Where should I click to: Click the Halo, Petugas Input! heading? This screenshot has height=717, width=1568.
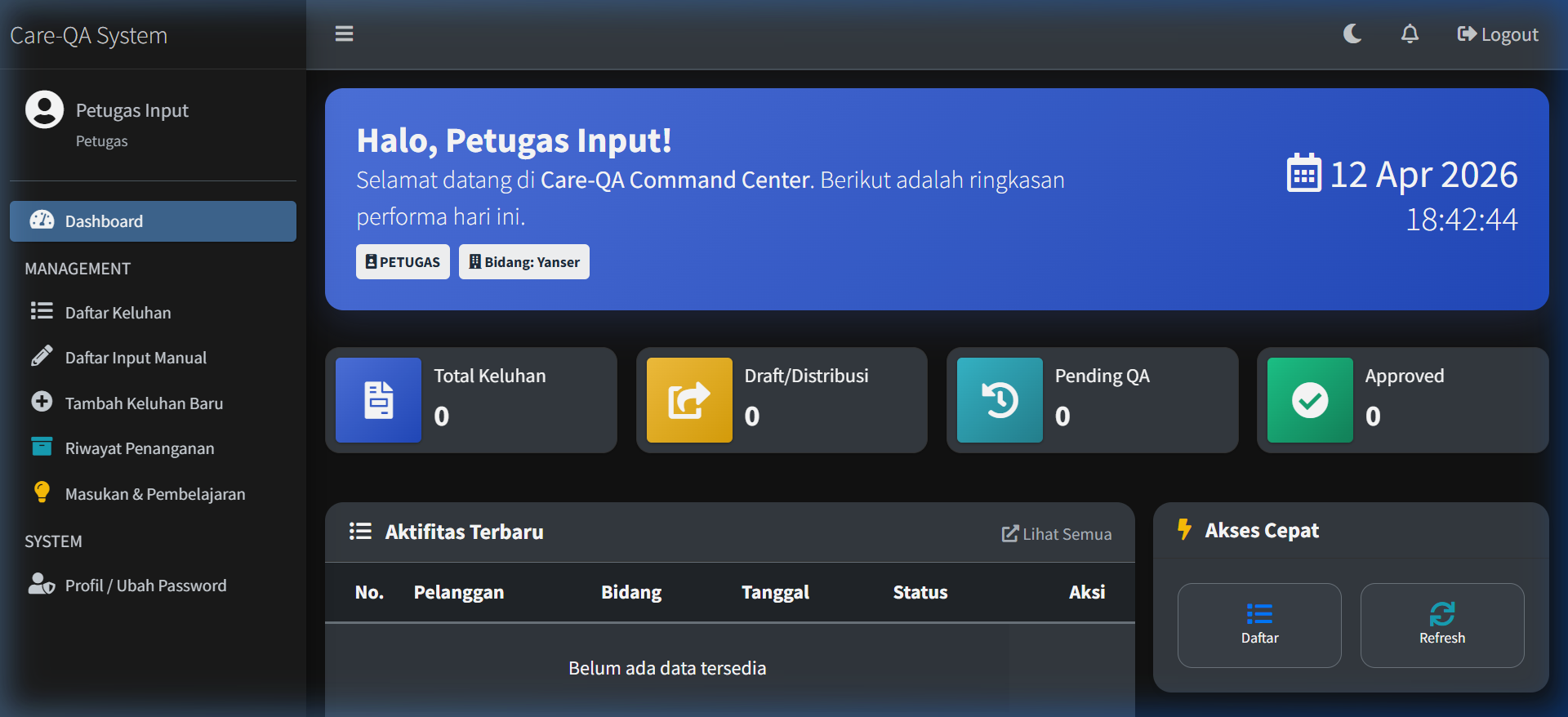click(x=514, y=140)
